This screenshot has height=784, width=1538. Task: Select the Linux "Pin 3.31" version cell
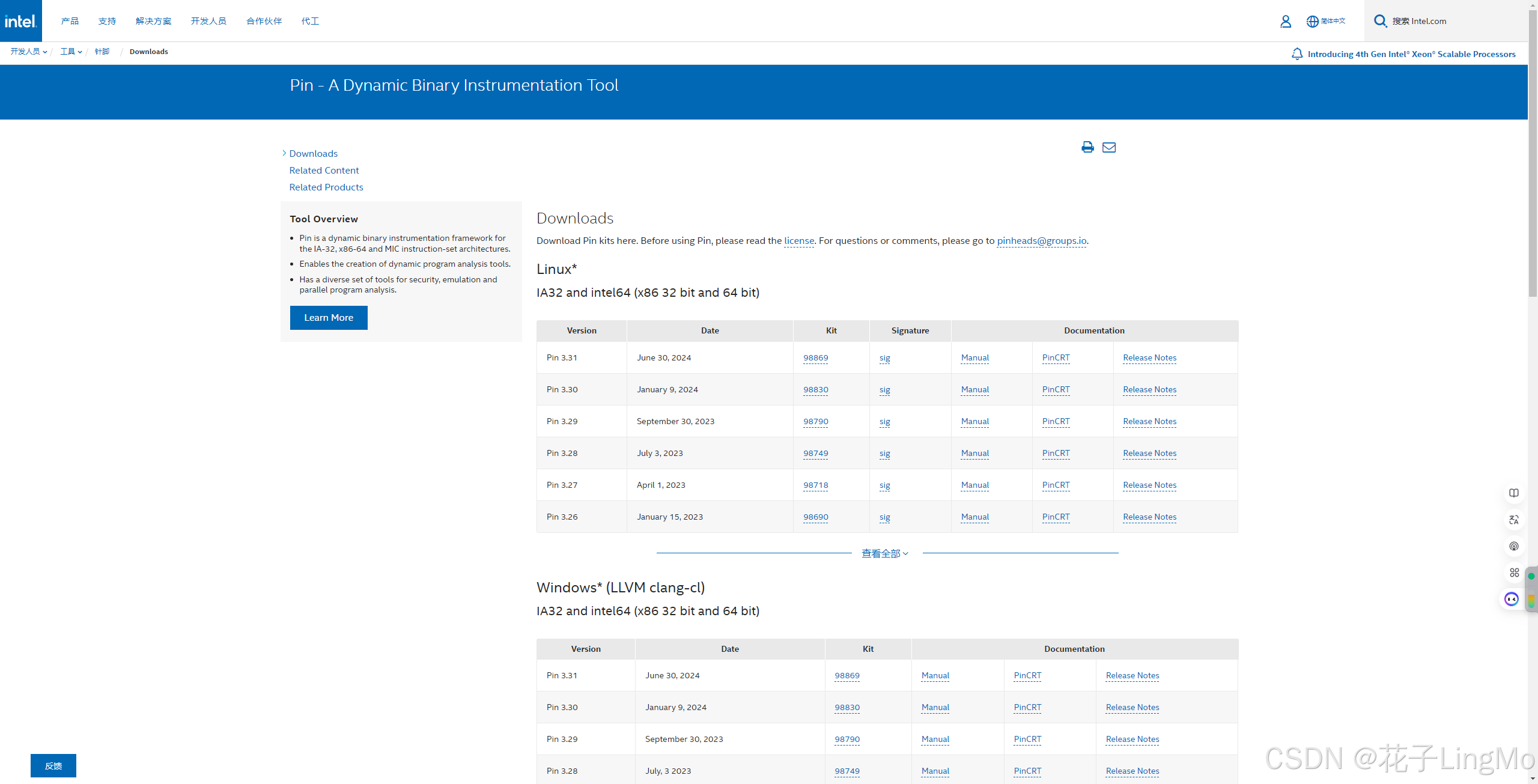click(x=582, y=358)
